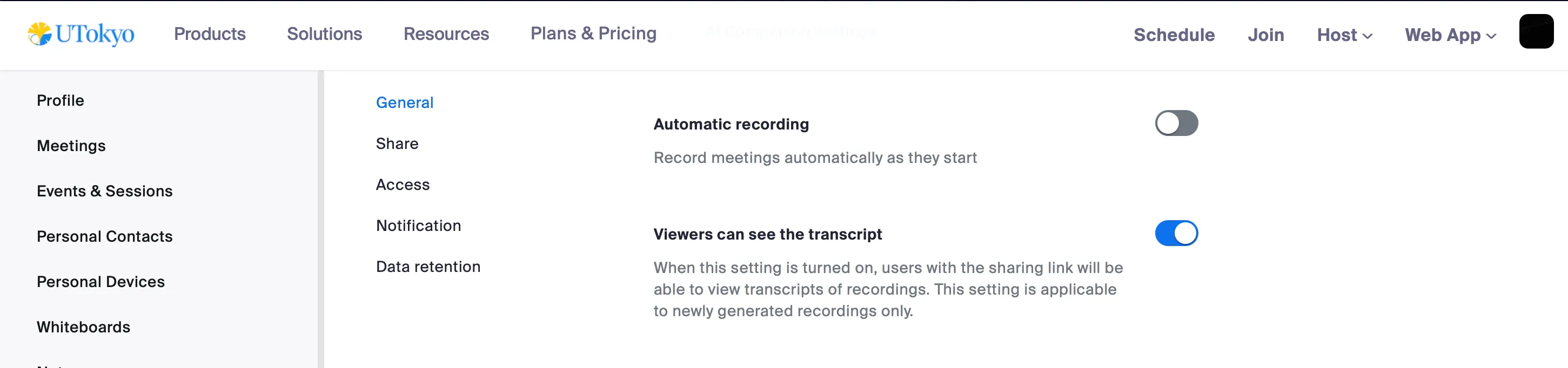Jump to the Notification settings section
The image size is (1568, 368).
point(418,226)
